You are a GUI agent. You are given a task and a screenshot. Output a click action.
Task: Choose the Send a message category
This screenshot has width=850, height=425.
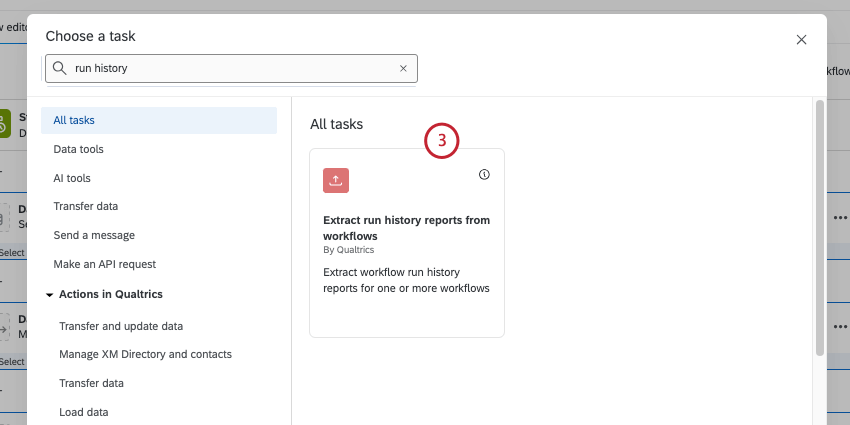point(94,235)
